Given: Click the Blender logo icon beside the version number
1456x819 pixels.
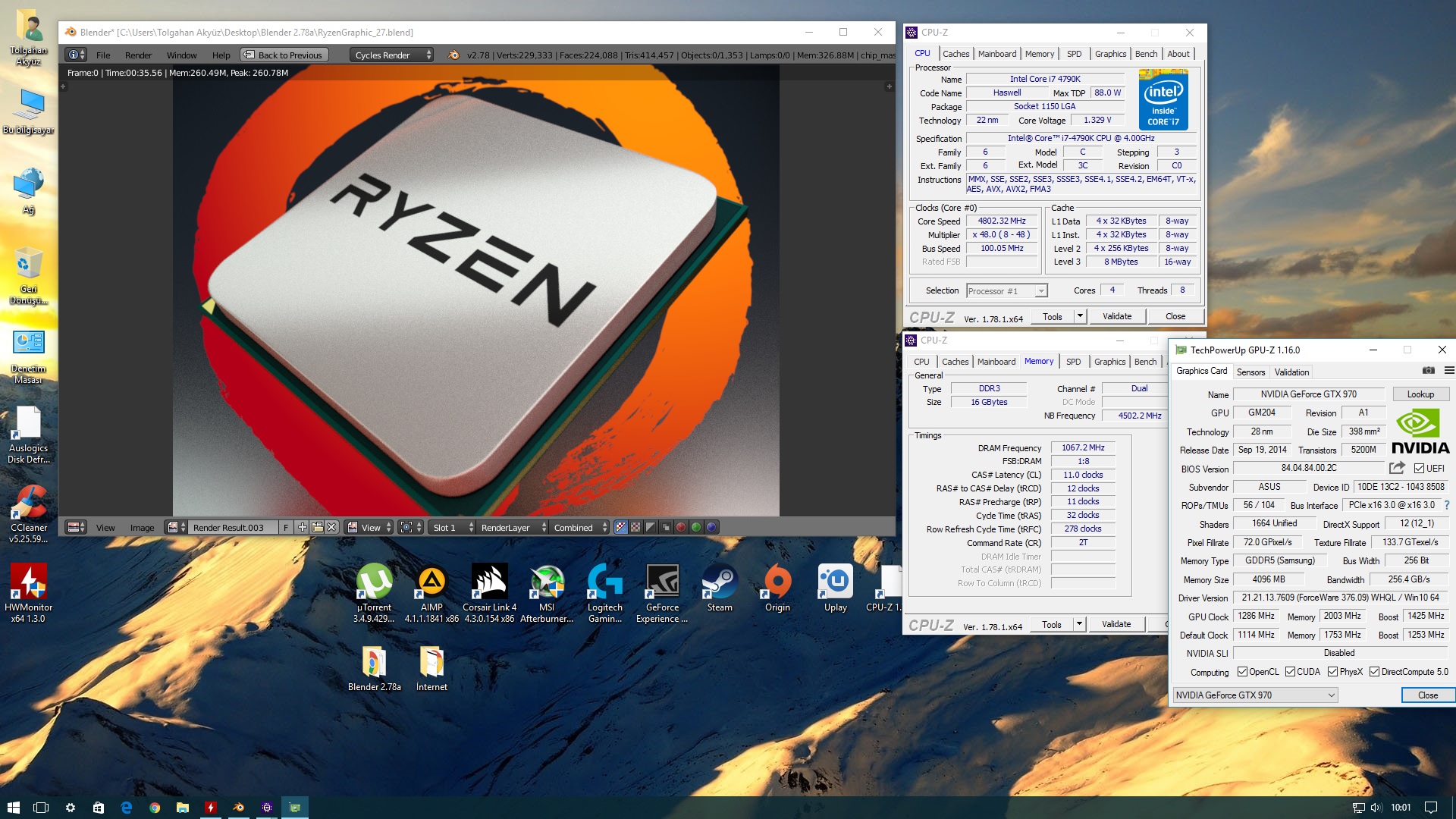Looking at the screenshot, I should (x=453, y=55).
